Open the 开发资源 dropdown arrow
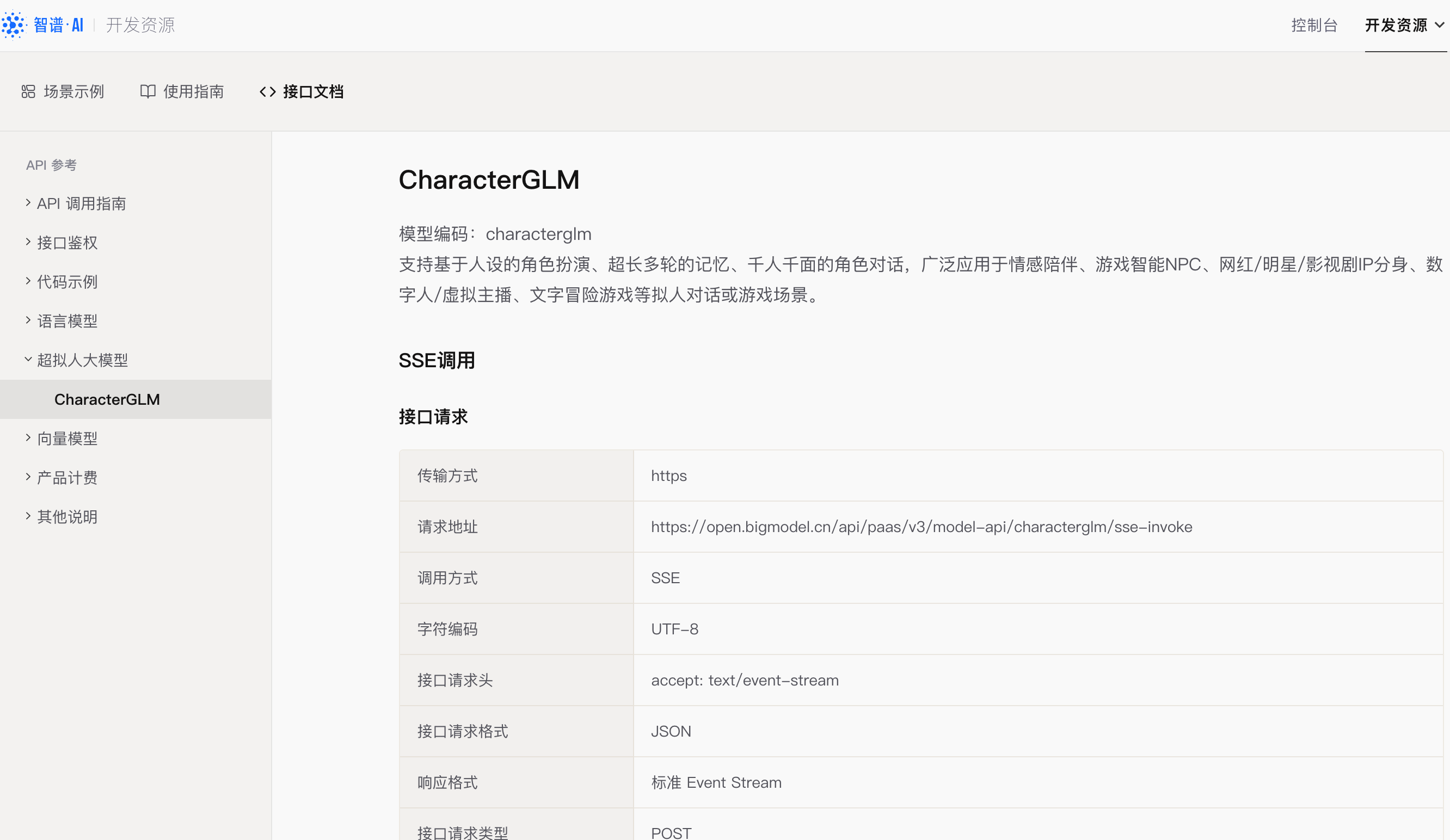Image resolution: width=1450 pixels, height=840 pixels. (x=1440, y=25)
